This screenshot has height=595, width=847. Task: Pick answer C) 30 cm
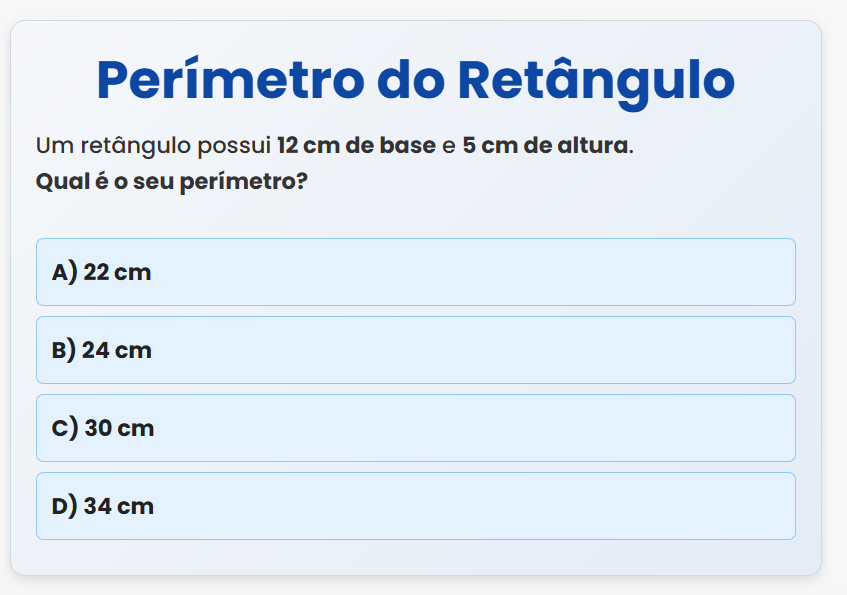(415, 428)
